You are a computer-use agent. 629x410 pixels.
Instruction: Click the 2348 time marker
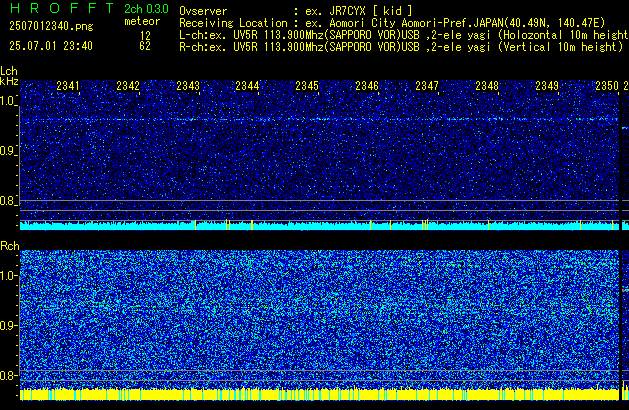coord(487,86)
